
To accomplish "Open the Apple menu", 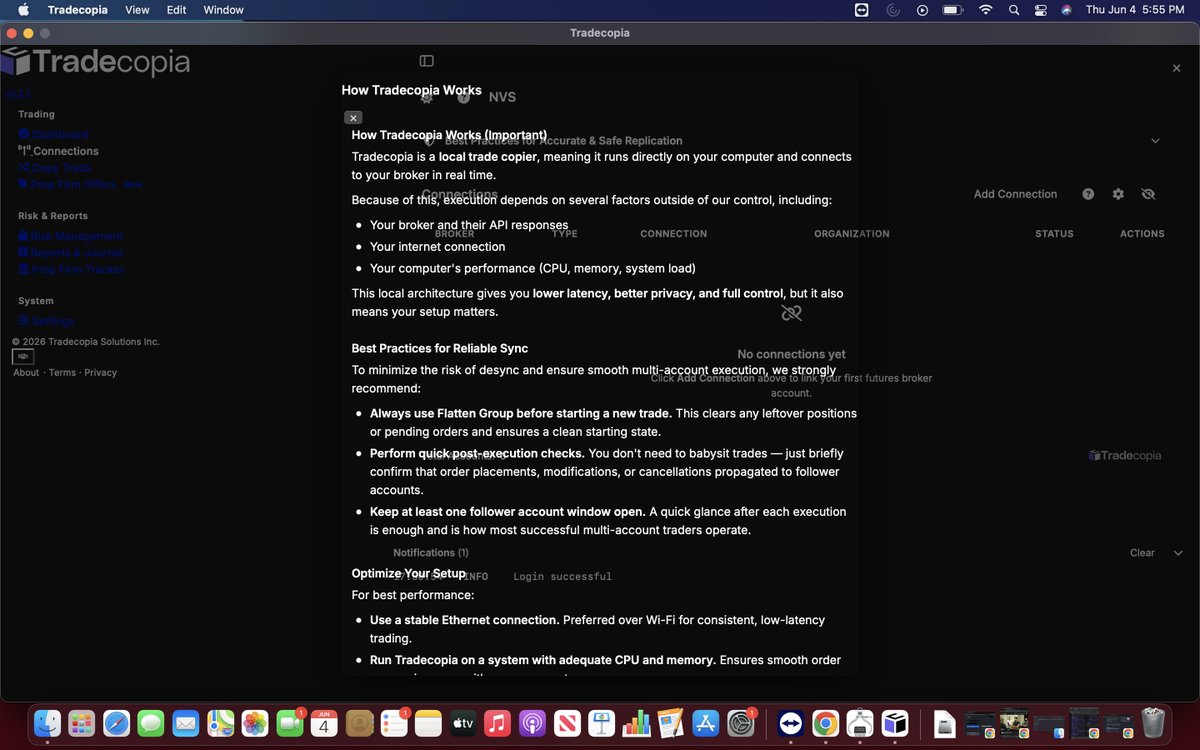I will coord(23,10).
